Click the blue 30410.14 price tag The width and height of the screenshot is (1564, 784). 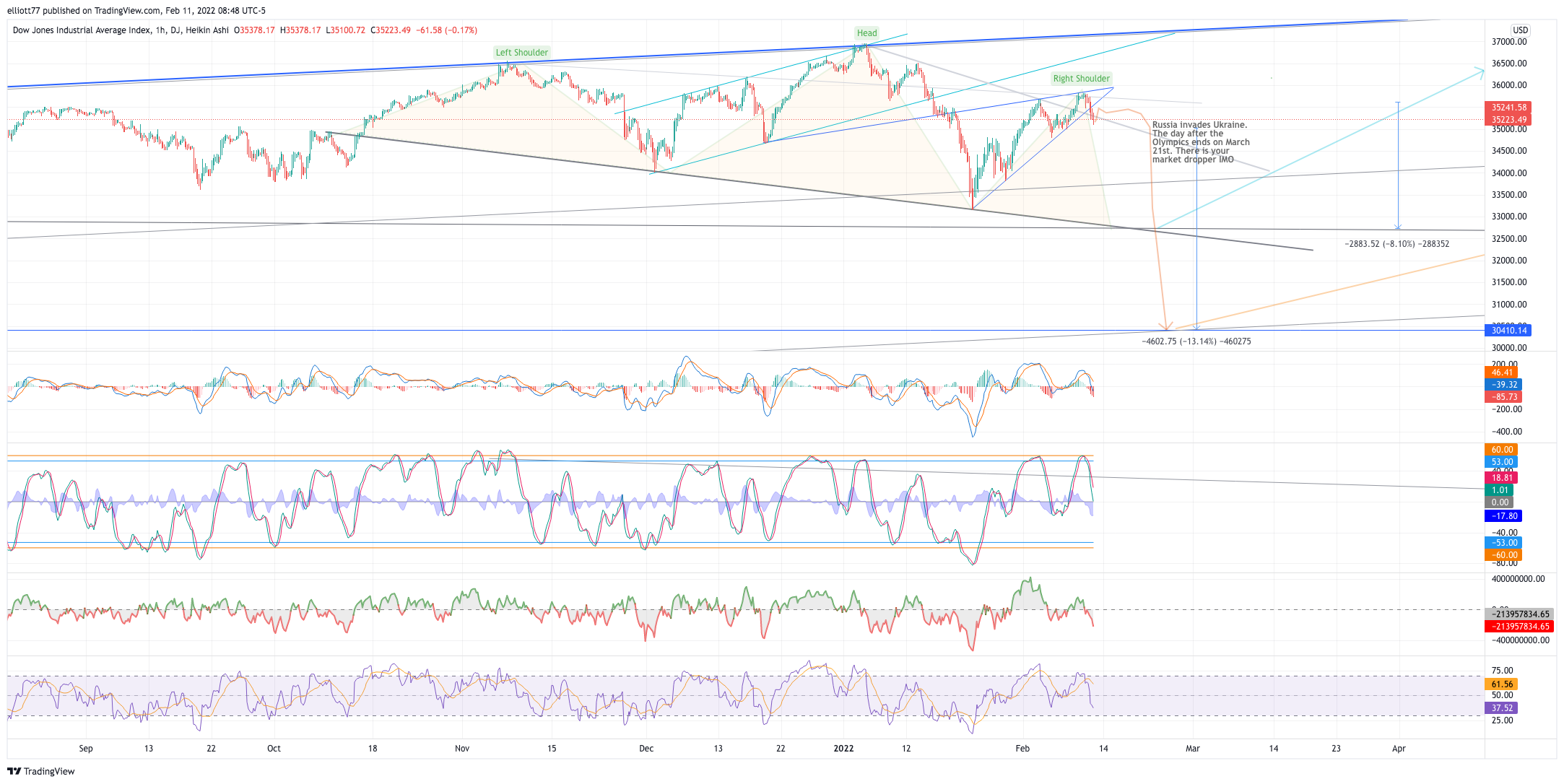(x=1508, y=331)
